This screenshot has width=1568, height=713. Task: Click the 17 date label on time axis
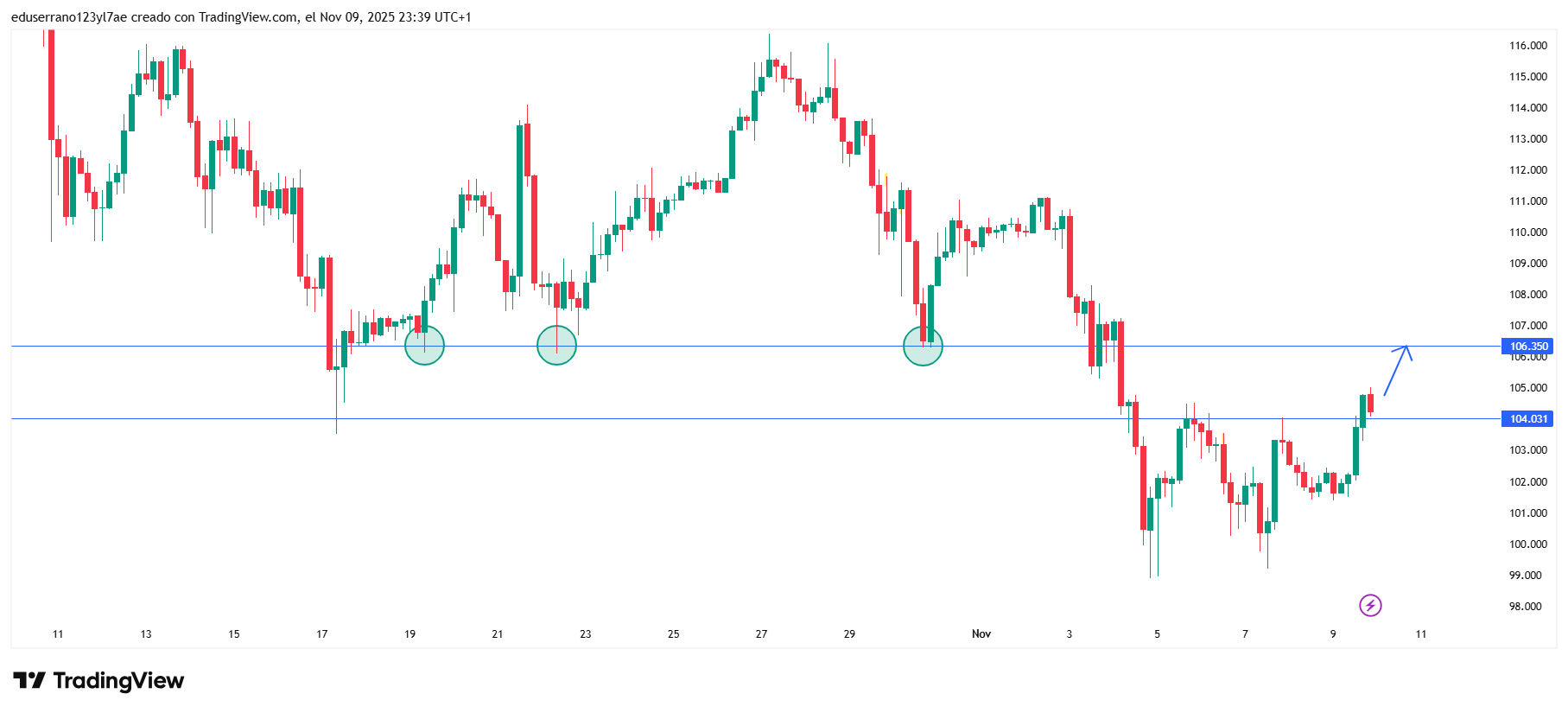pyautogui.click(x=322, y=633)
